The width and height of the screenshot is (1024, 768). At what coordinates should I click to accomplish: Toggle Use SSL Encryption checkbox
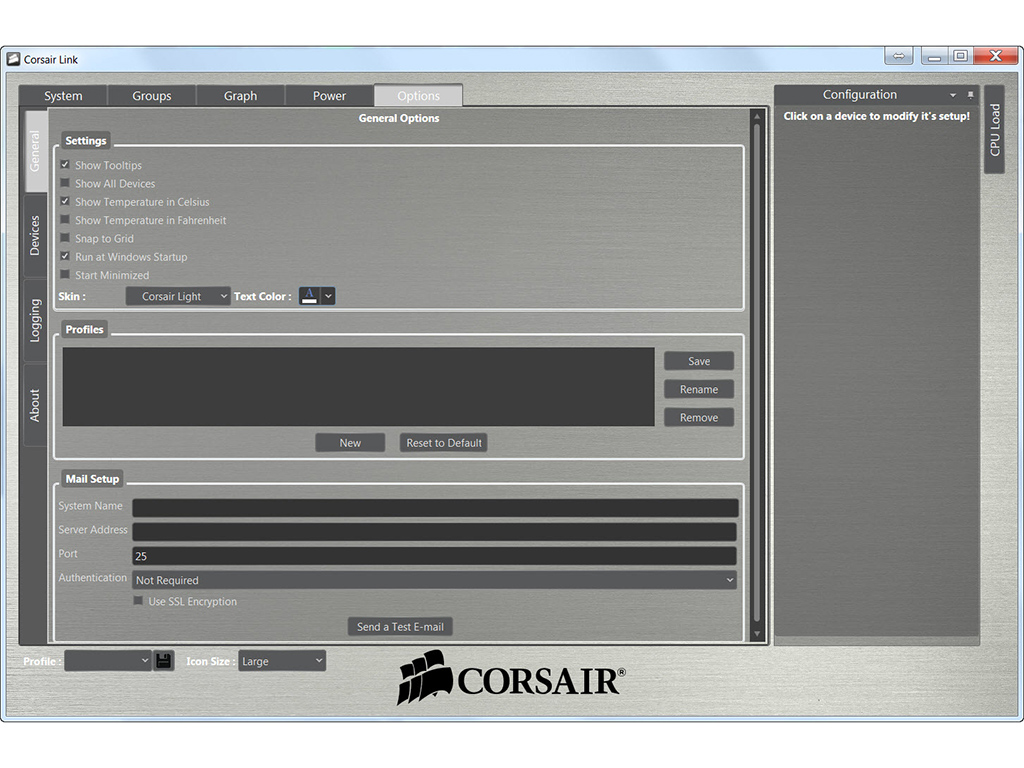[x=138, y=601]
